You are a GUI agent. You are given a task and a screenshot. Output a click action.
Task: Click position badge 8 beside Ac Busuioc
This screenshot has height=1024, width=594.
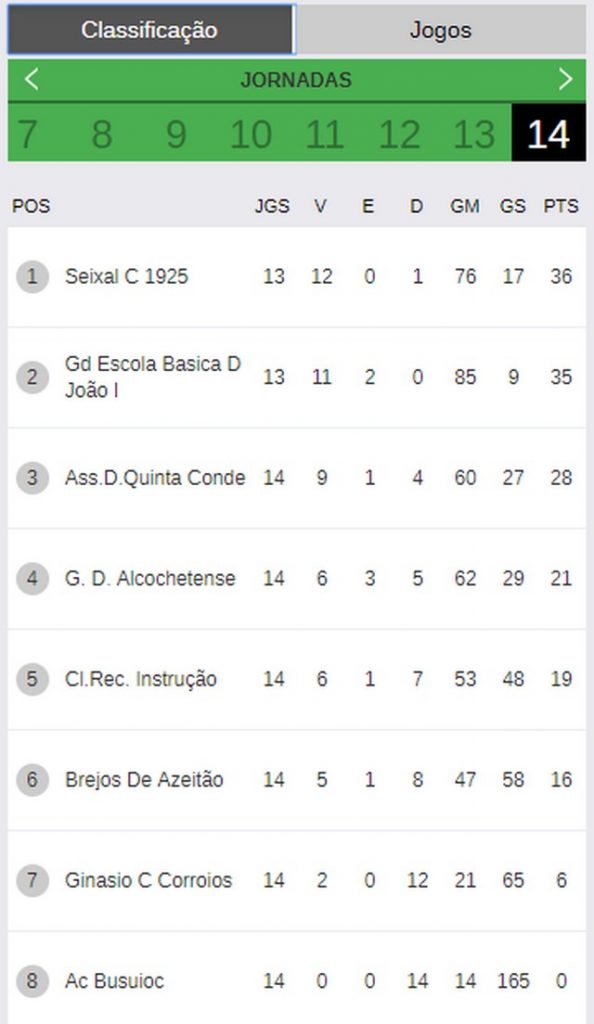(32, 980)
